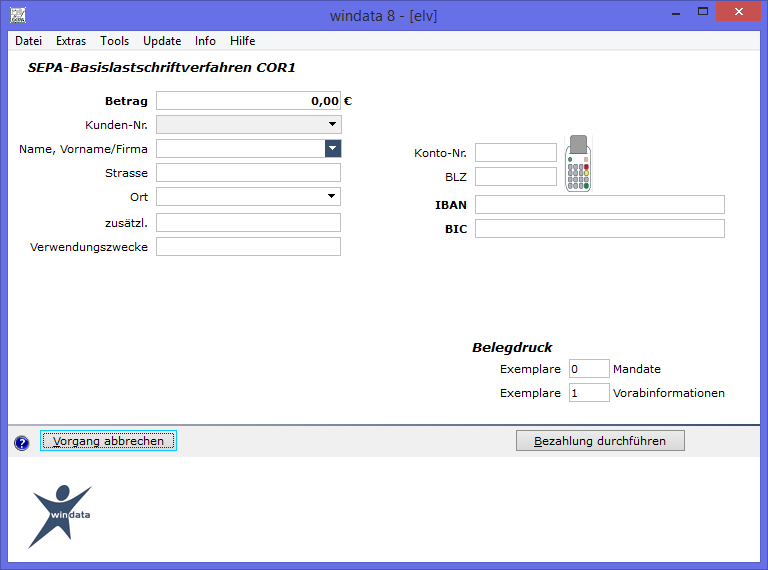Focus the Konto-Nr. input field
768x570 pixels.
point(516,152)
